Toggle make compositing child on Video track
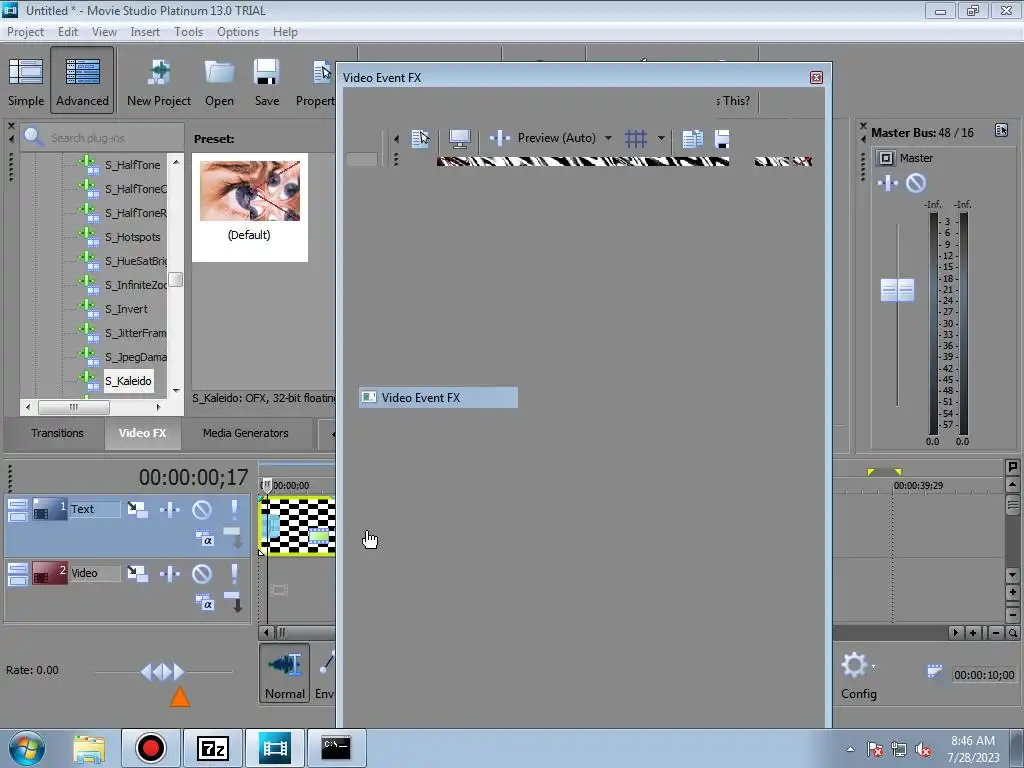 tap(233, 602)
